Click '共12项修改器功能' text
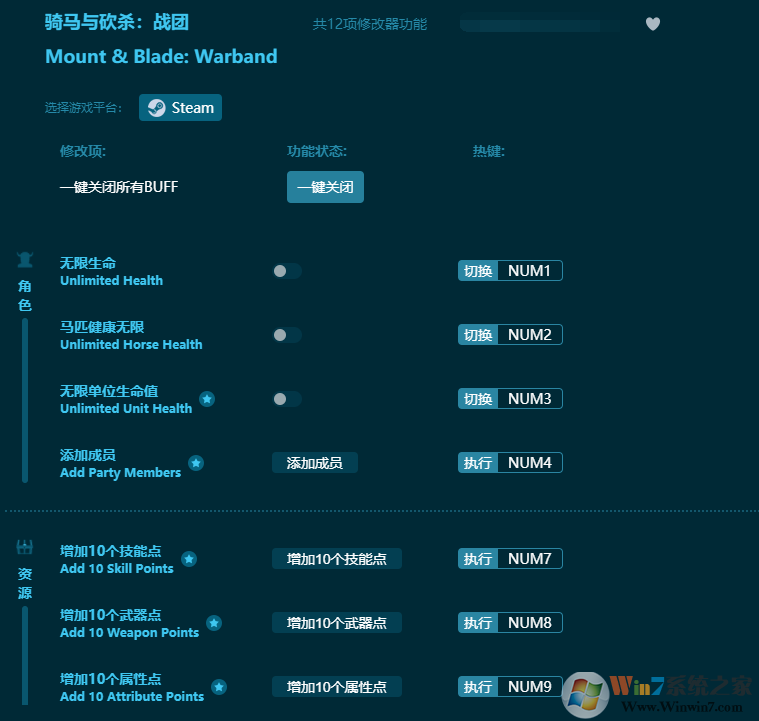 [x=370, y=24]
